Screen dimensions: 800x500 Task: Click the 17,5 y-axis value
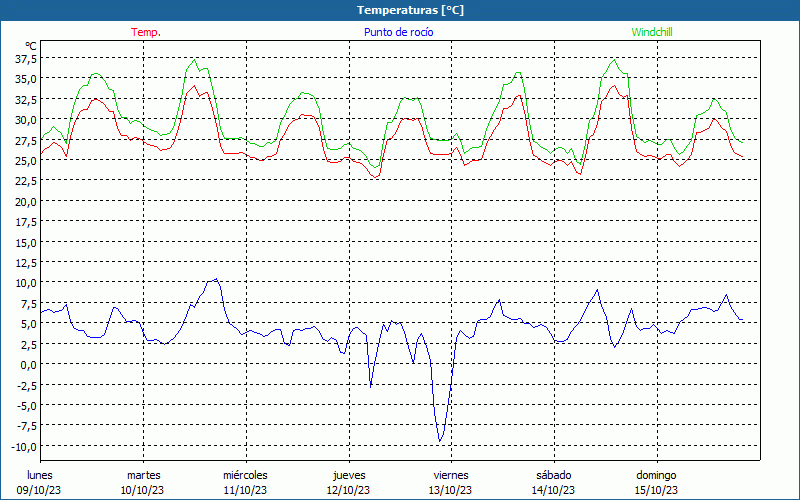click(x=25, y=222)
